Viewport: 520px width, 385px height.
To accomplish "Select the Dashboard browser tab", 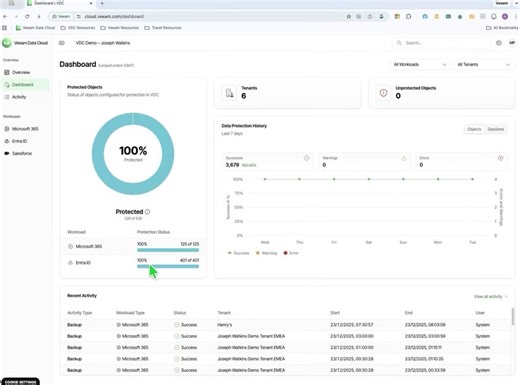I will click(59, 3).
